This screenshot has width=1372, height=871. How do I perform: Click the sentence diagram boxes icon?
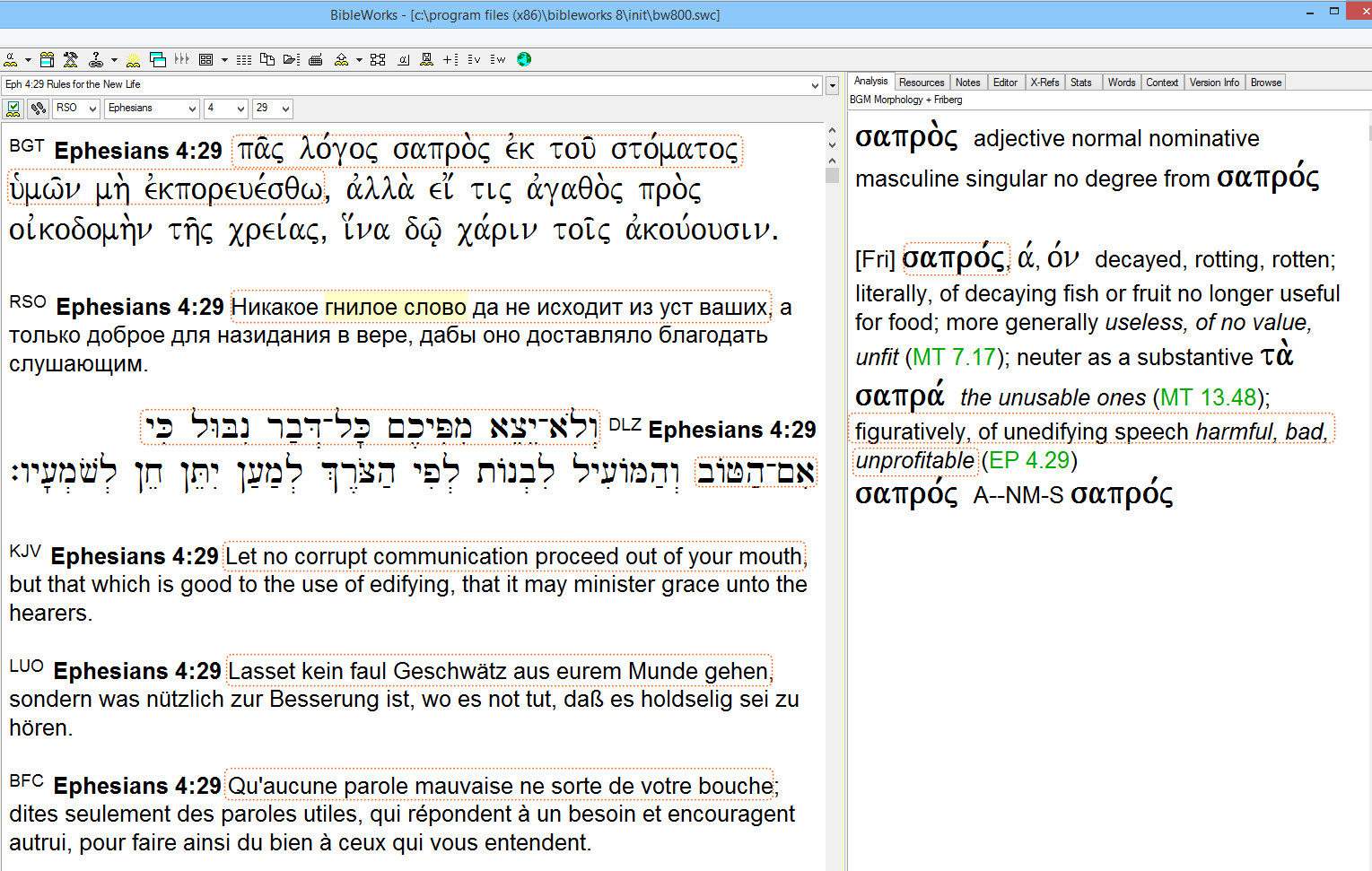click(378, 59)
